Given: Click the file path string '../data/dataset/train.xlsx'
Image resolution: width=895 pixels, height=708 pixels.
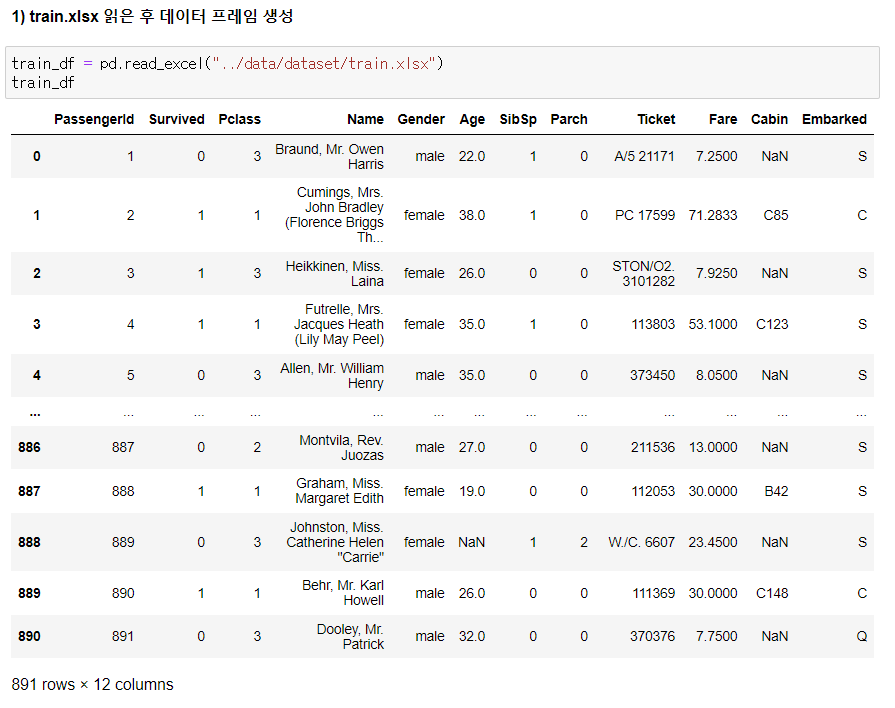Looking at the screenshot, I should [x=325, y=63].
